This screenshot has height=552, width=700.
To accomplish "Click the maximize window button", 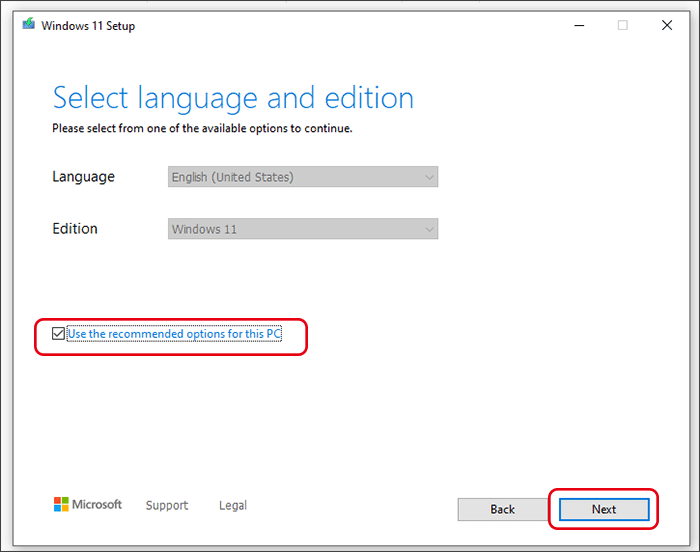I will click(622, 25).
